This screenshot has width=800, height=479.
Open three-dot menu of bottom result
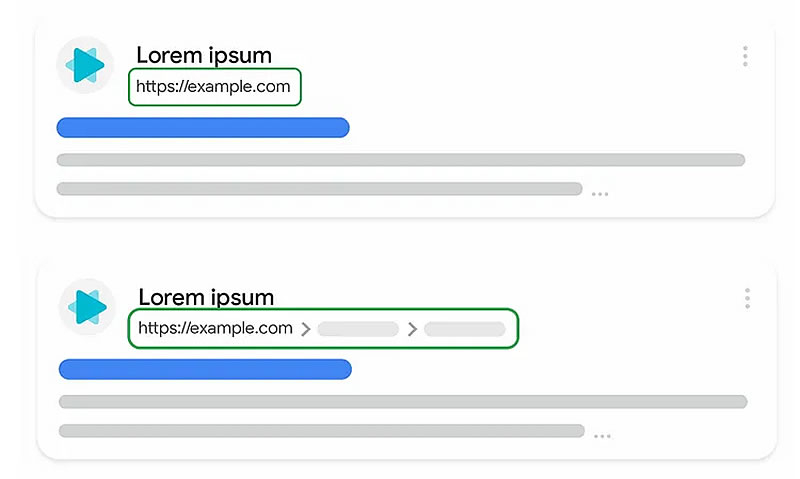coord(747,298)
